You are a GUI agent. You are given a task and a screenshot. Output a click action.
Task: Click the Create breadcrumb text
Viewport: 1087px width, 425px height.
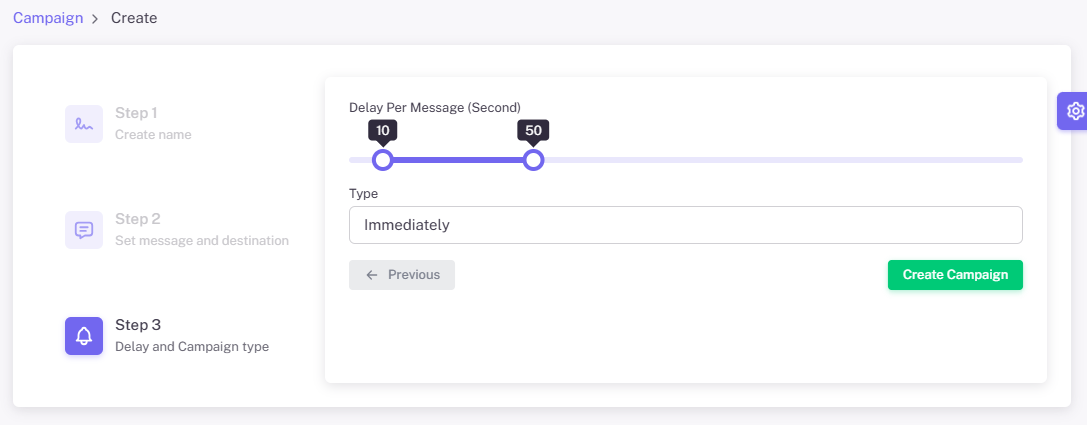pyautogui.click(x=134, y=18)
